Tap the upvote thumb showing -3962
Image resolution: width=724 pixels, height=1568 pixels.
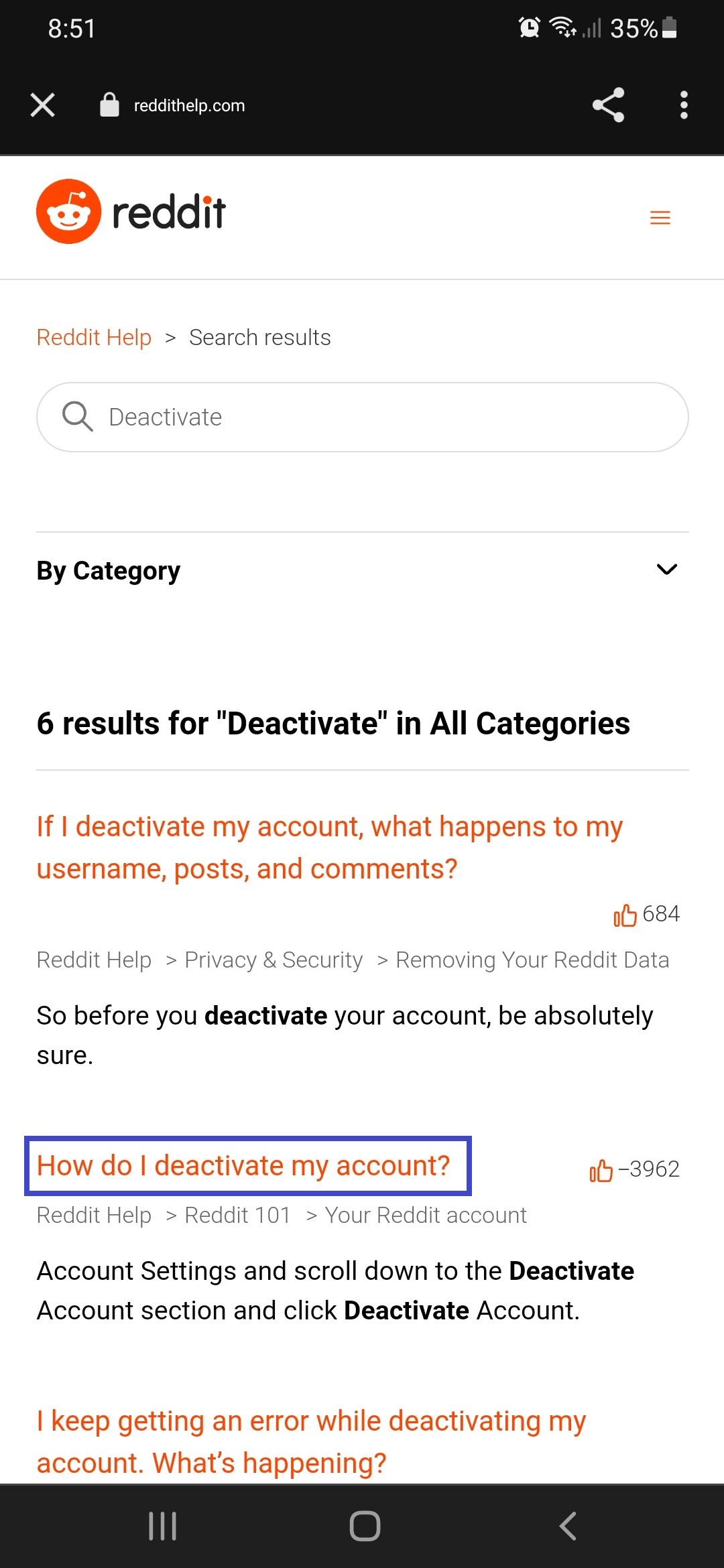(601, 1169)
